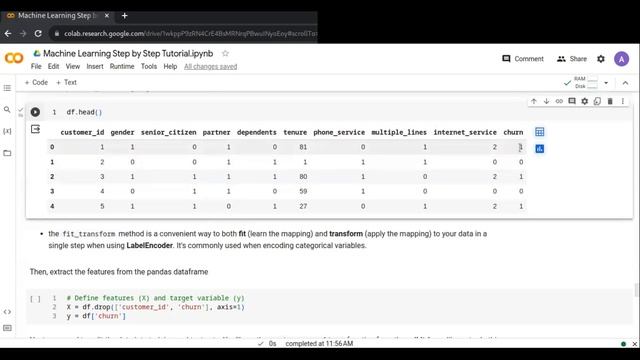Open the Insert menu
The height and width of the screenshot is (360, 640).
tap(95, 66)
